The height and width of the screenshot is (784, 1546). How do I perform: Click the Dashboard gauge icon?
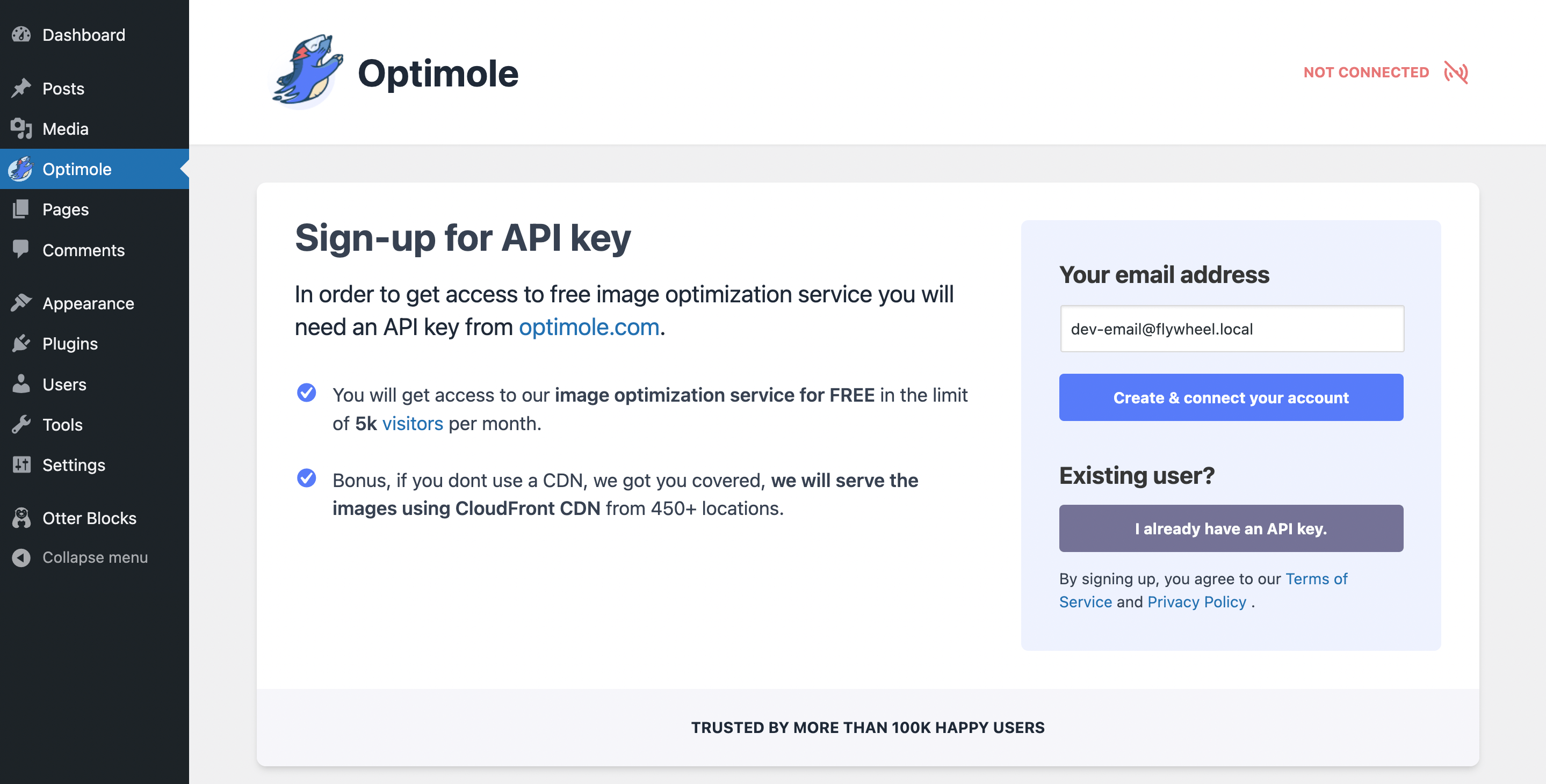(21, 35)
